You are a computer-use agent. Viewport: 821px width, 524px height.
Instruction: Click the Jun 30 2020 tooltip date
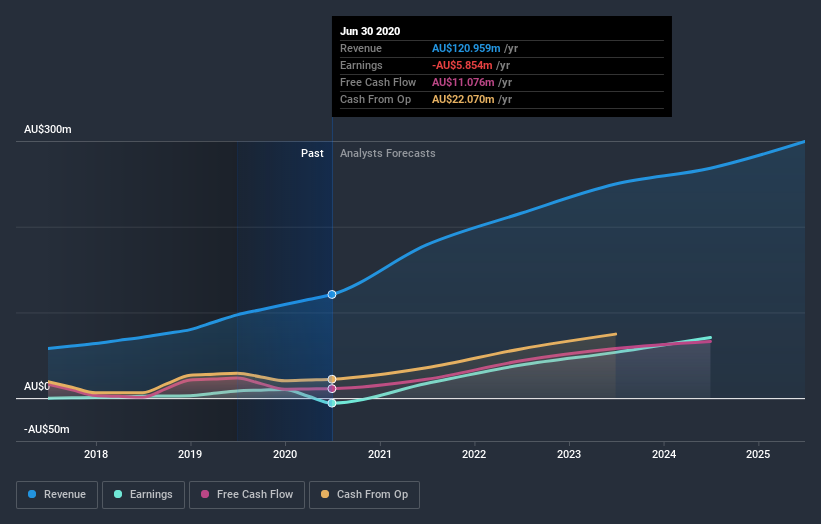[x=370, y=31]
